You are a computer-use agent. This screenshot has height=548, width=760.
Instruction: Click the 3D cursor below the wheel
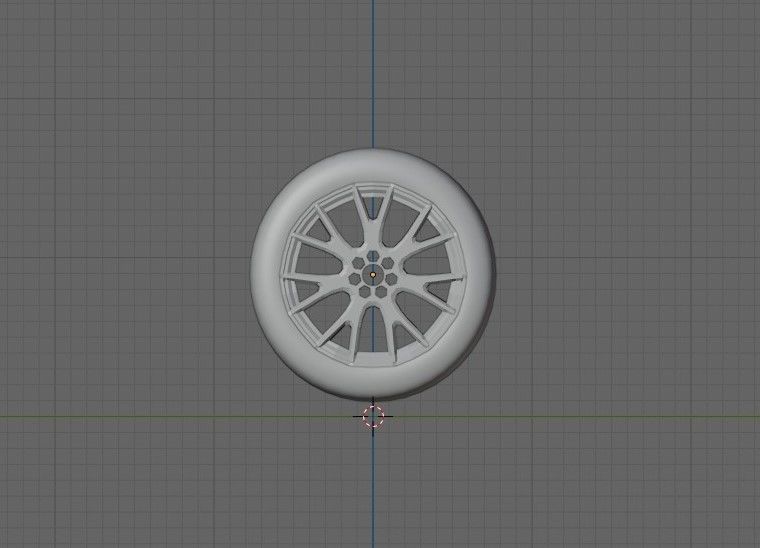[x=373, y=416]
